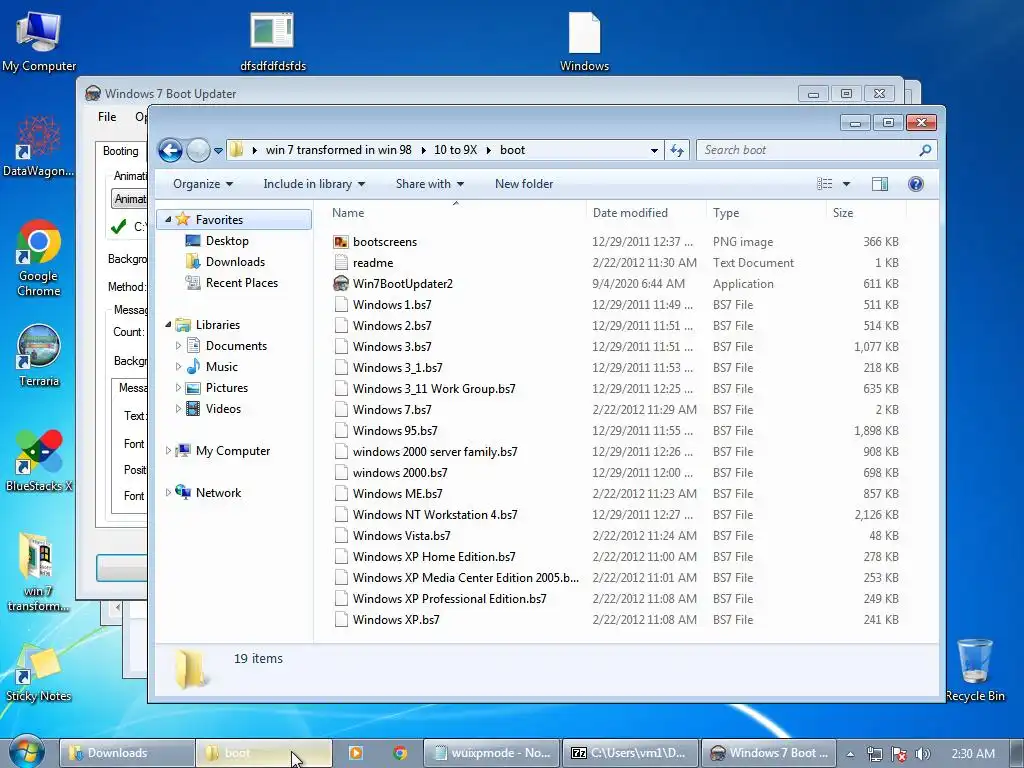Open the My Computer desktop icon
Image resolution: width=1024 pixels, height=768 pixels.
39,40
